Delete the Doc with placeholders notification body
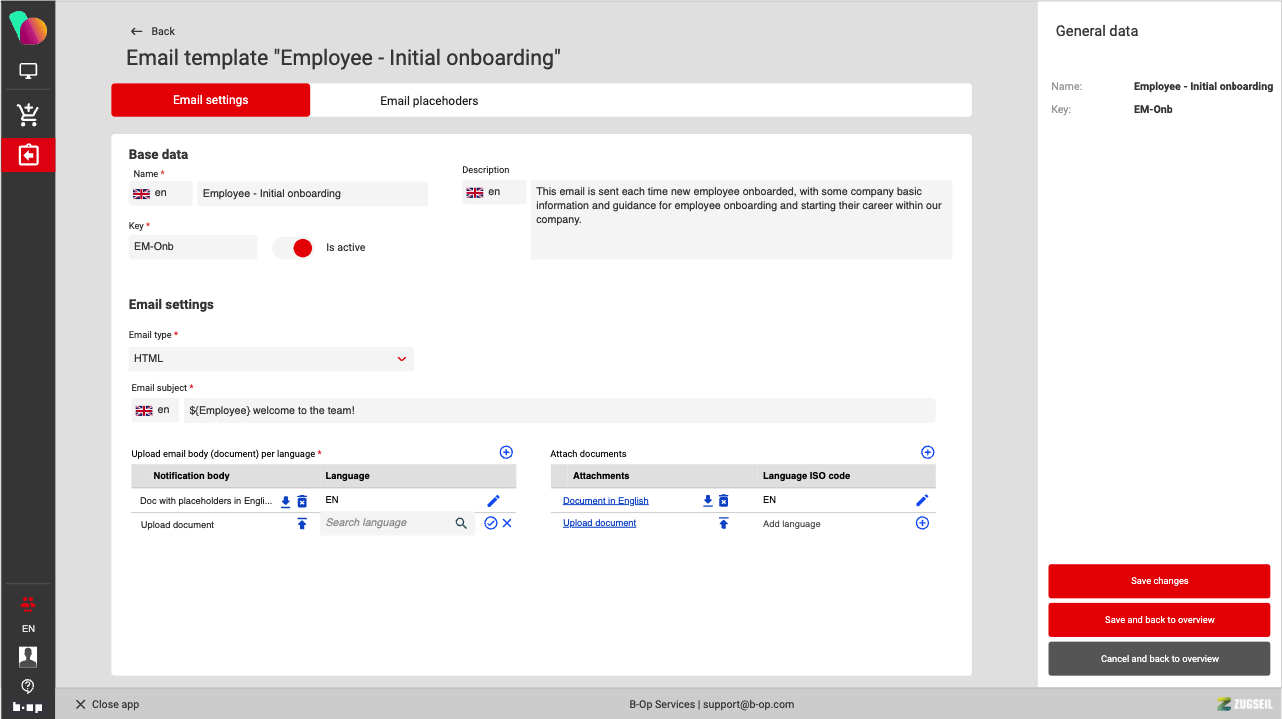1282x719 pixels. pos(302,501)
